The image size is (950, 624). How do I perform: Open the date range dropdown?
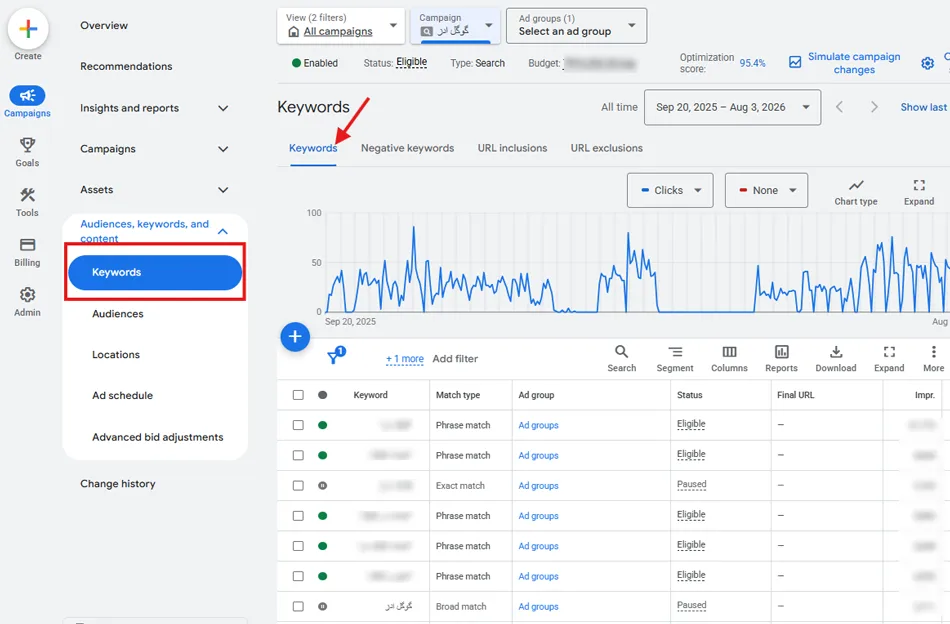tap(732, 107)
